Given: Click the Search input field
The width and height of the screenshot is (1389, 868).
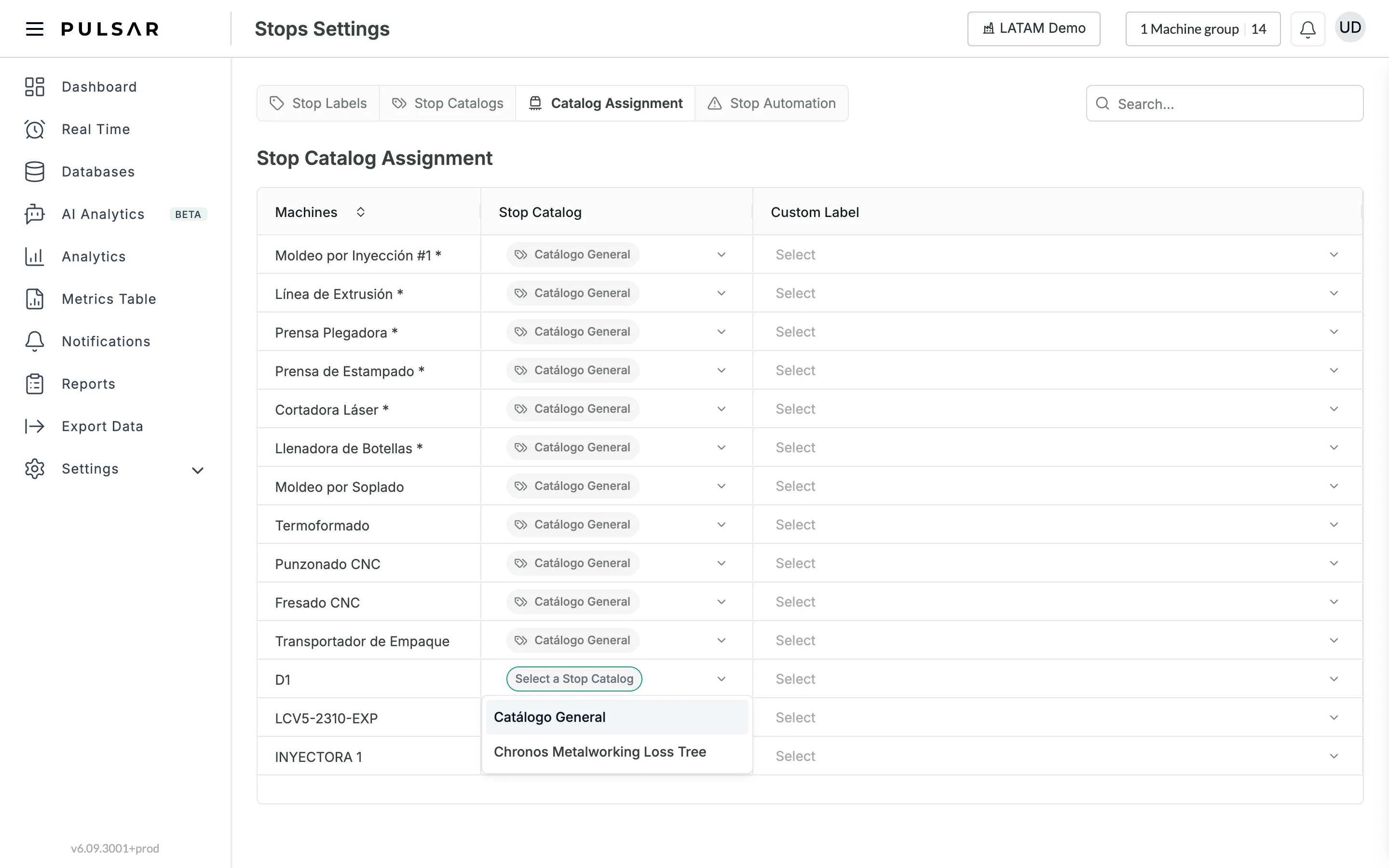Looking at the screenshot, I should click(x=1225, y=103).
